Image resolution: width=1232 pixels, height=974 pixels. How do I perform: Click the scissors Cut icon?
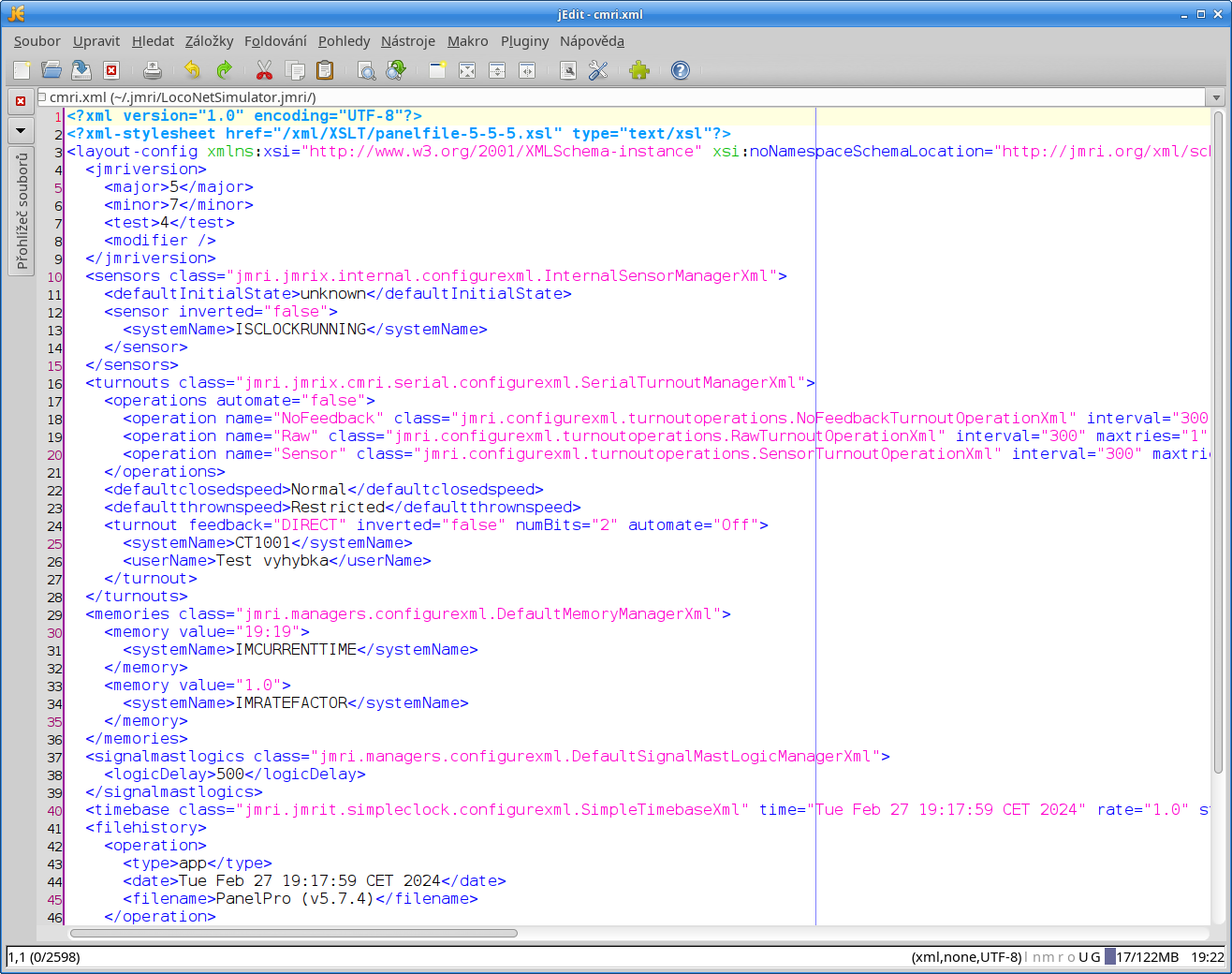[264, 70]
